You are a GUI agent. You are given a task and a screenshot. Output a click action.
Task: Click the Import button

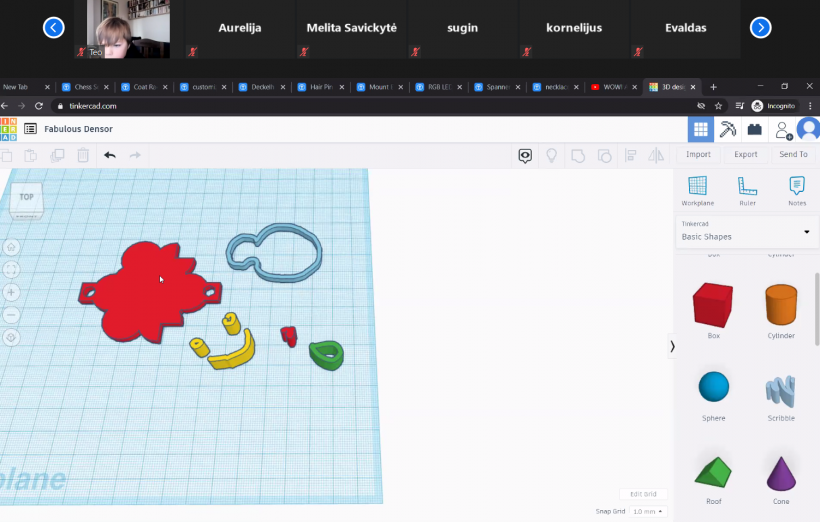coord(698,154)
